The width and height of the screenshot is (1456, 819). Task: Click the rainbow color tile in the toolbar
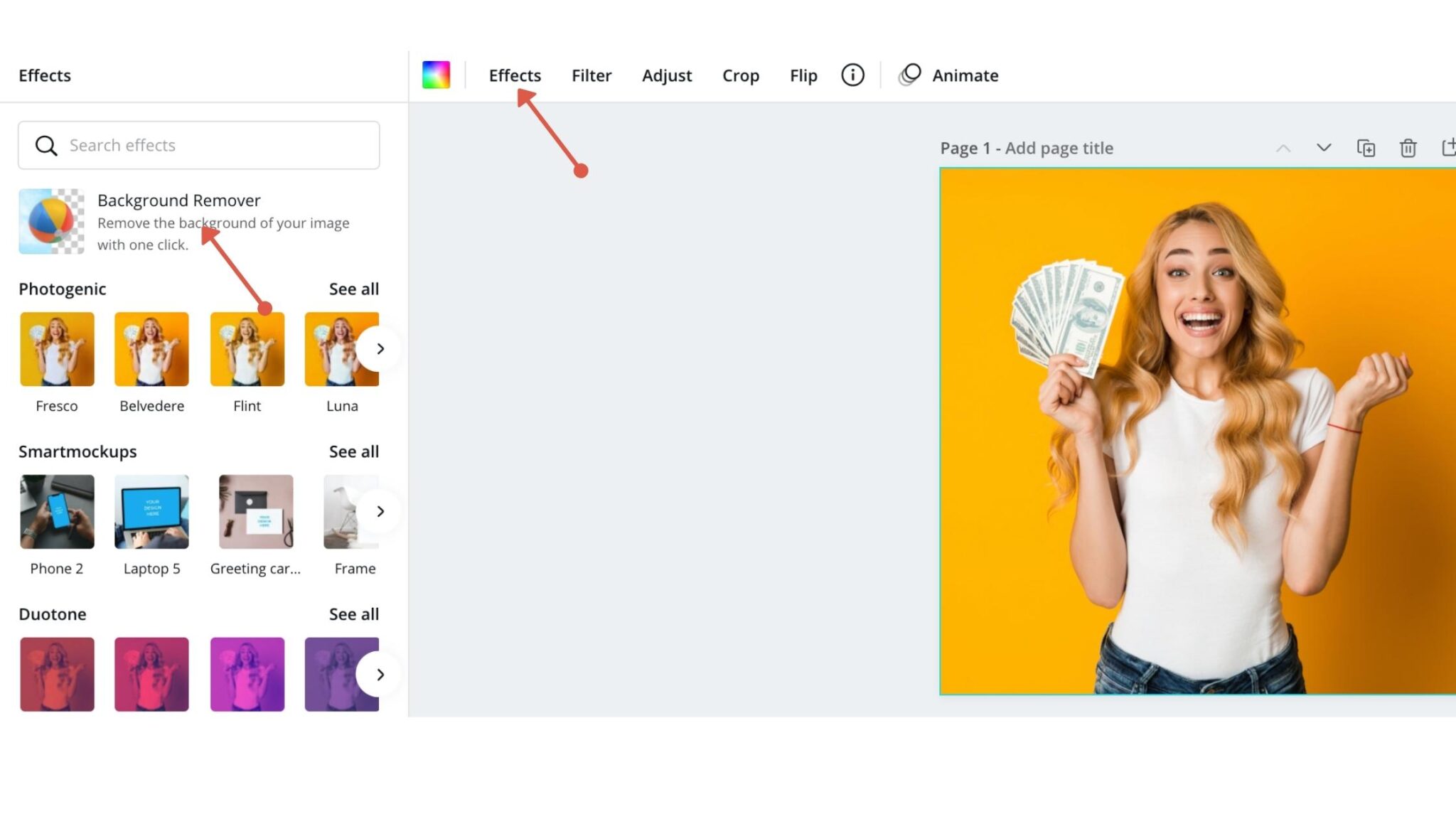click(x=436, y=74)
